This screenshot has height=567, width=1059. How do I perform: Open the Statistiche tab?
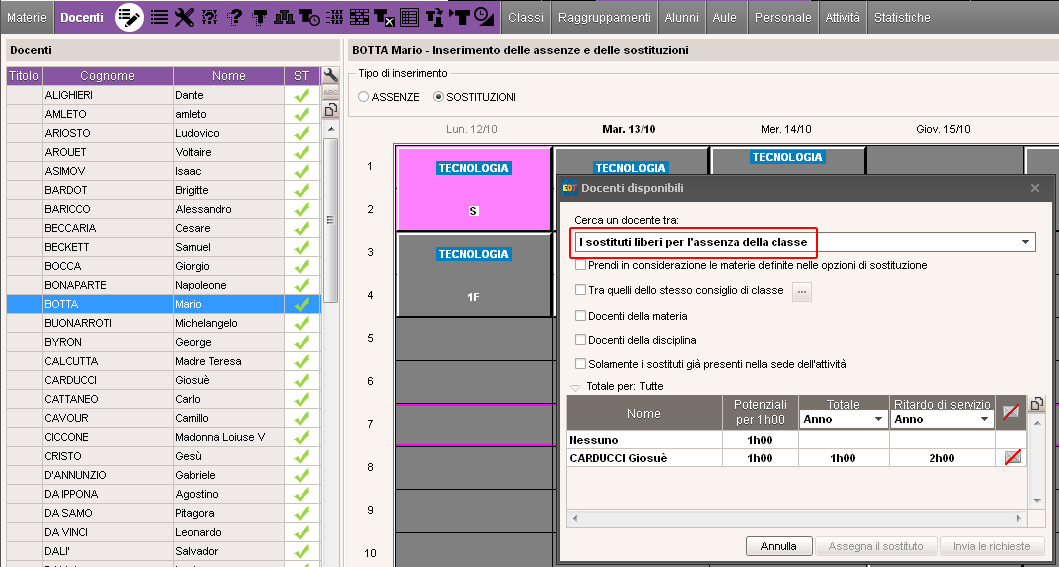[902, 18]
